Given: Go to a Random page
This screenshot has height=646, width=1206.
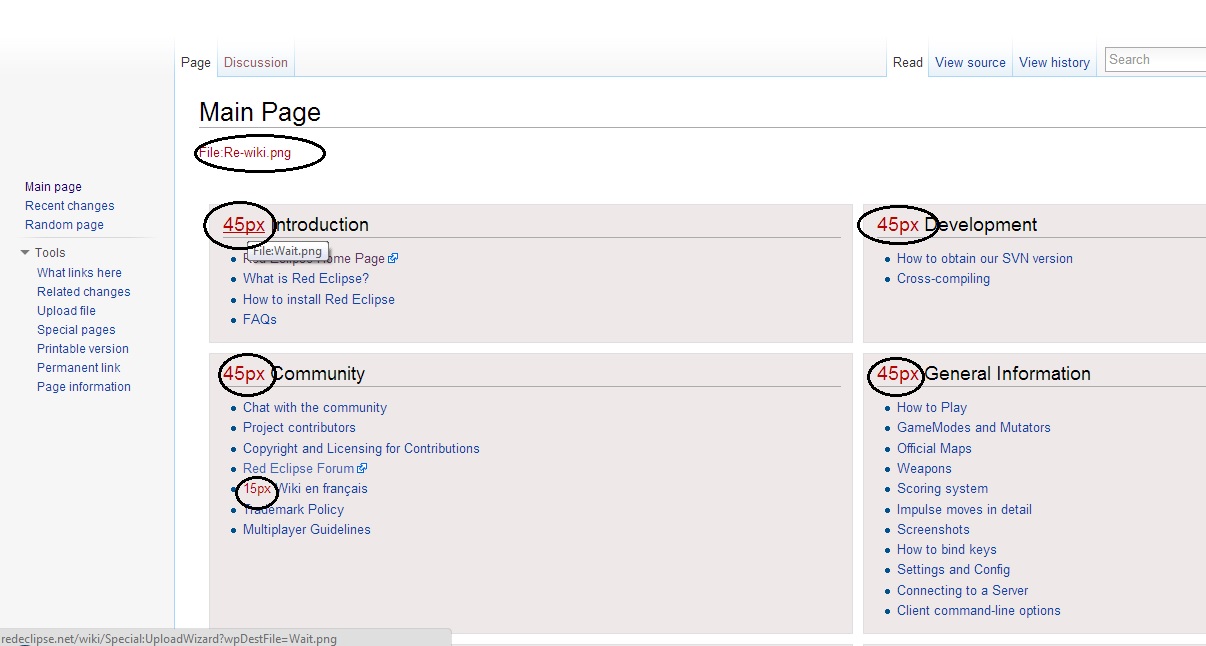Looking at the screenshot, I should point(64,225).
